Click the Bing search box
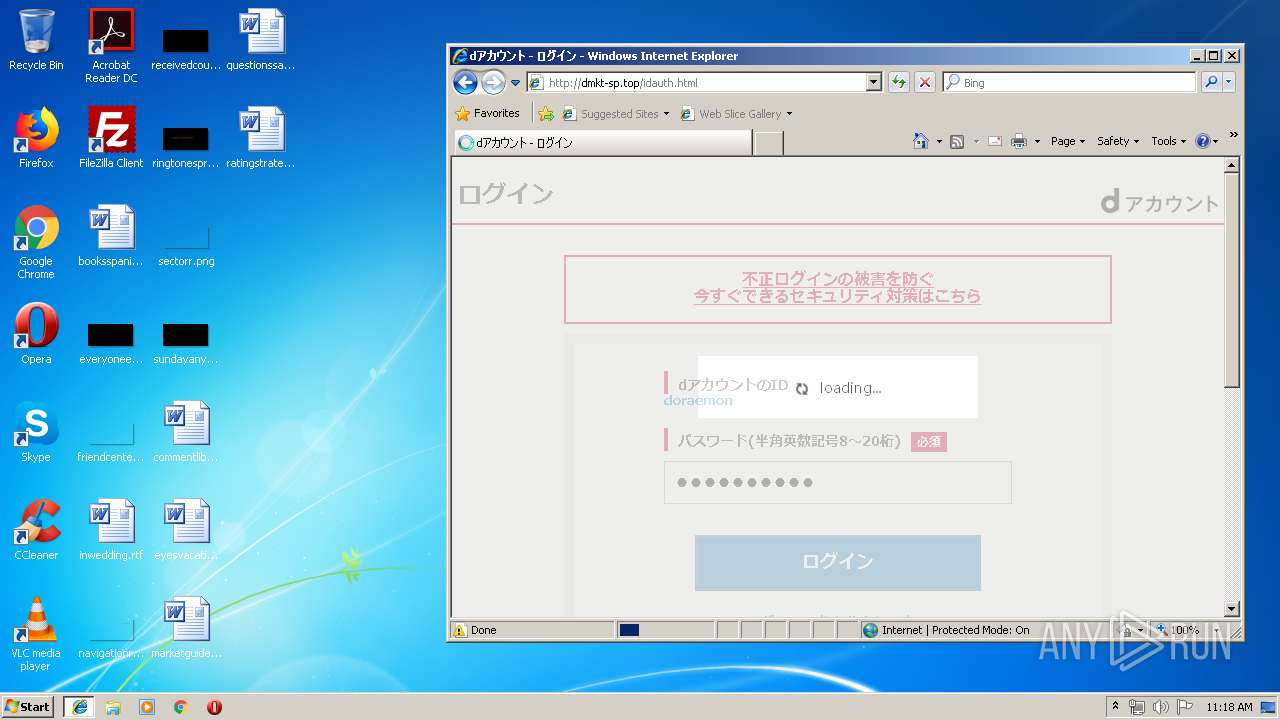The height and width of the screenshot is (720, 1280). [1069, 82]
